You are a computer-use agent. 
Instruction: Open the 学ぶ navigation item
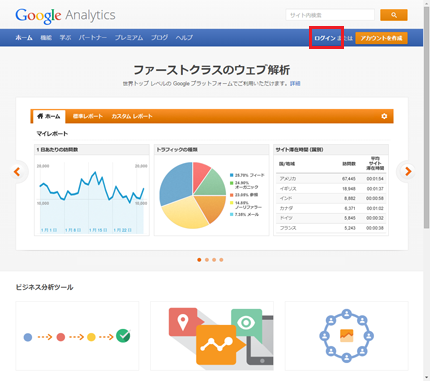coord(65,38)
